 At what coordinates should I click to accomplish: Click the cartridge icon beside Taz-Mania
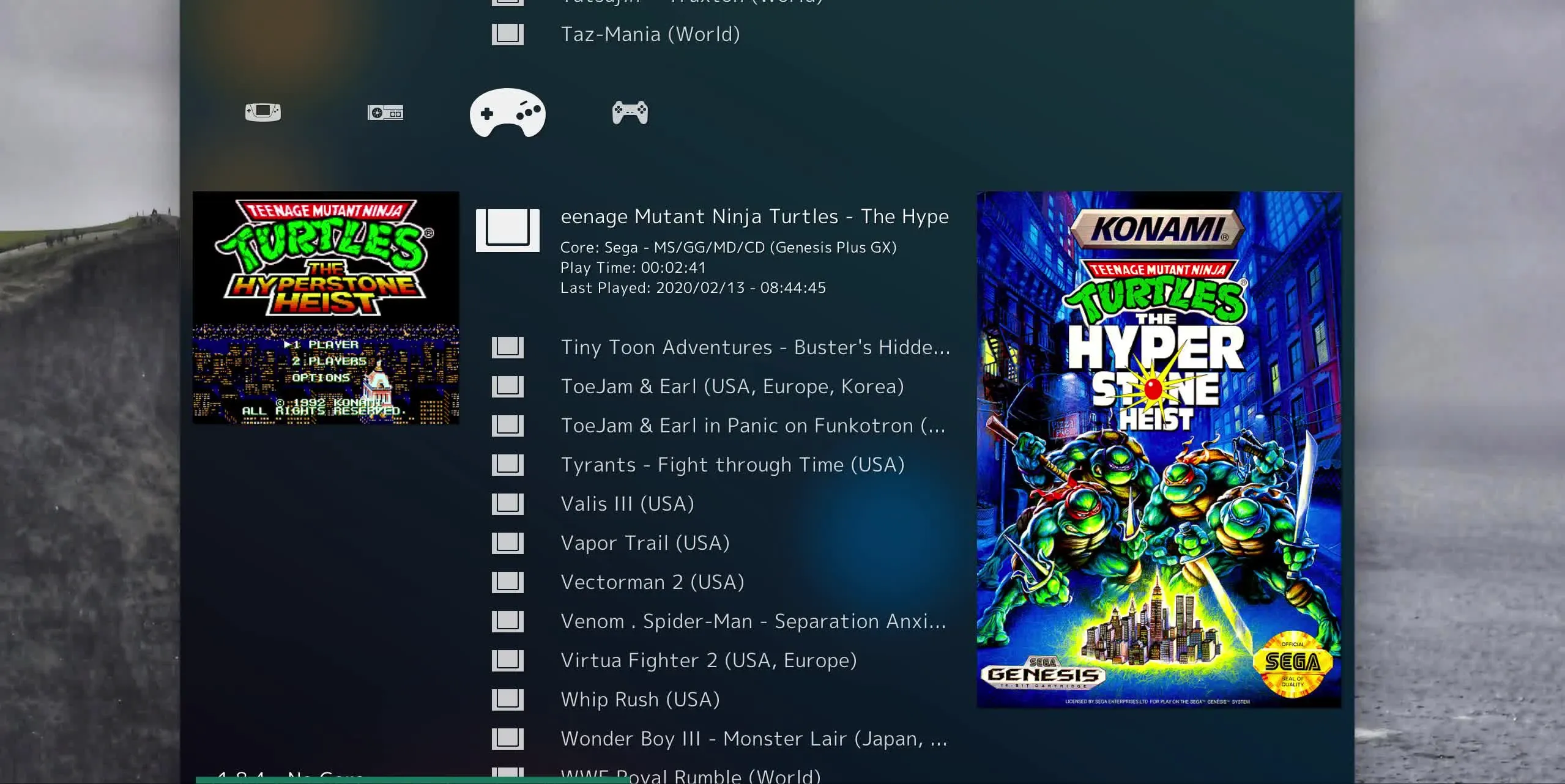point(508,34)
